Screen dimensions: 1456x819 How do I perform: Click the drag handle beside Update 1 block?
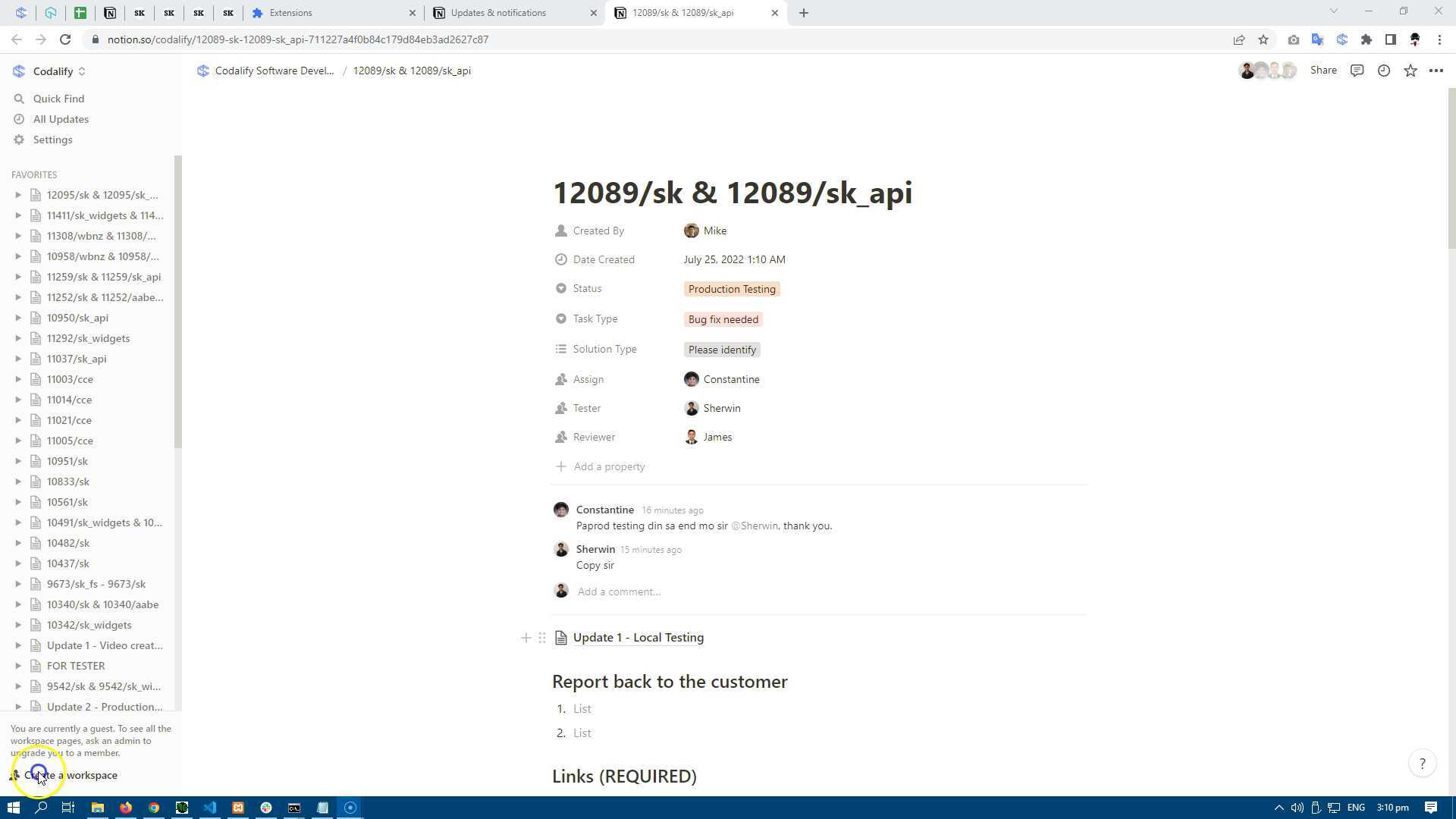pos(542,638)
